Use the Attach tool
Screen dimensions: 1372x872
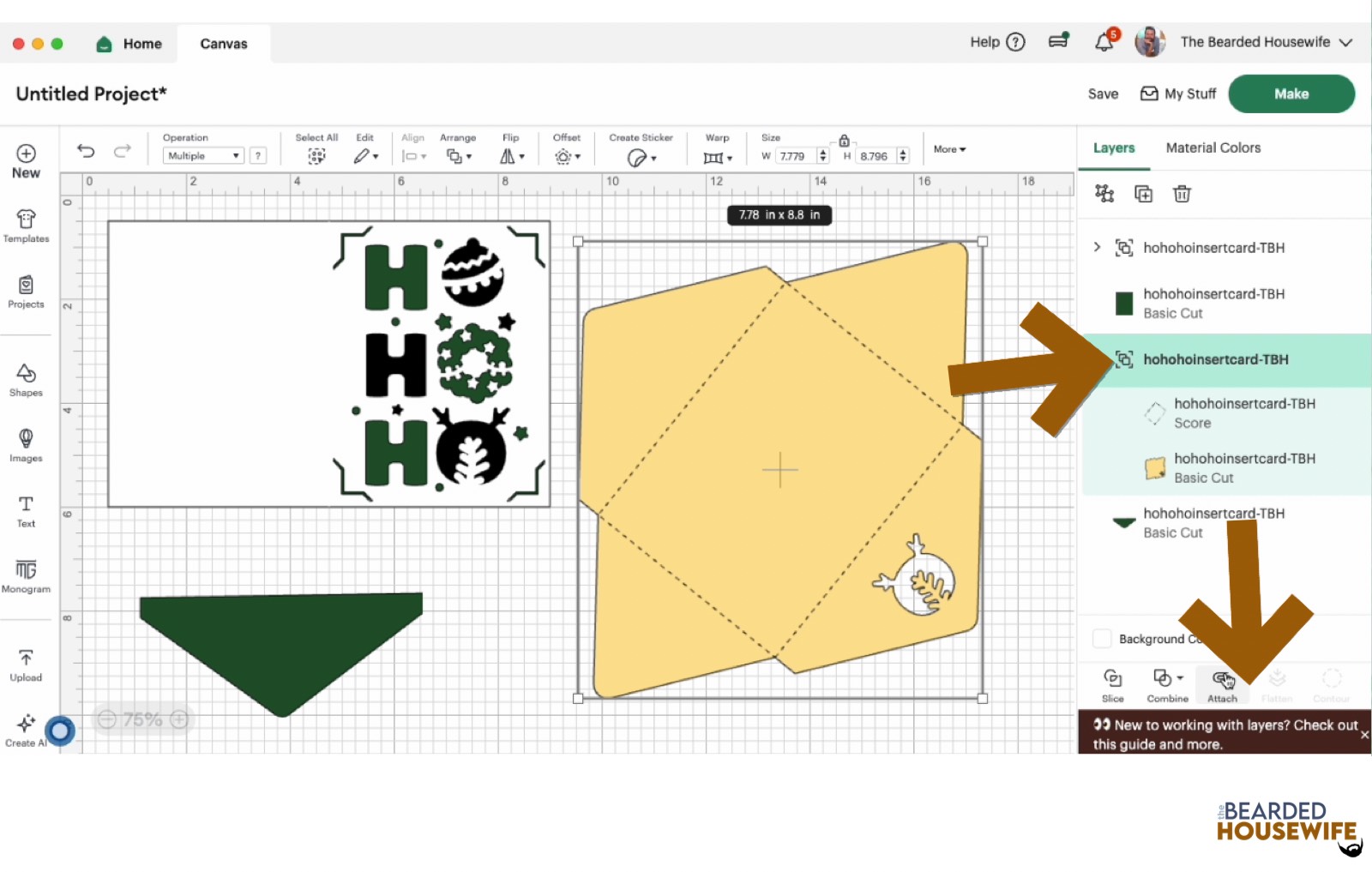(1222, 683)
